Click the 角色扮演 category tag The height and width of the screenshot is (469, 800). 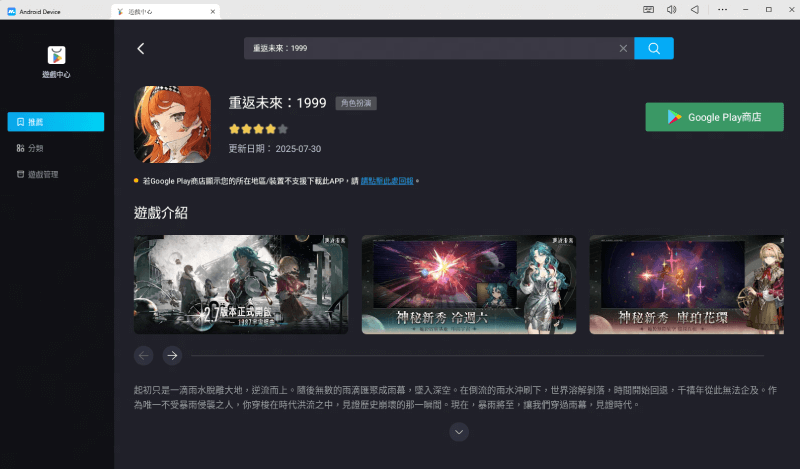click(x=356, y=103)
